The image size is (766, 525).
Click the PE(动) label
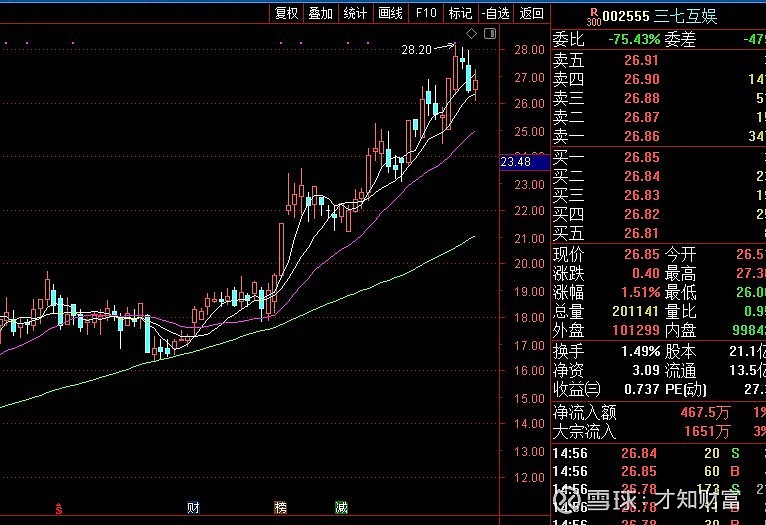[x=685, y=390]
